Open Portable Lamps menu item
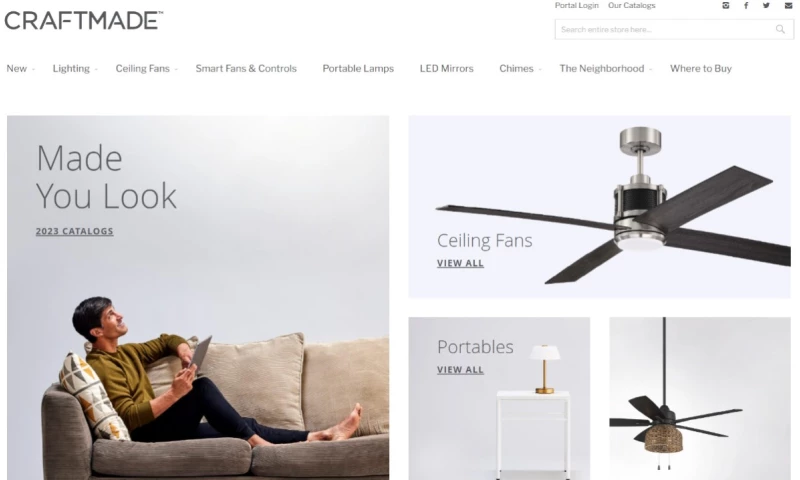The width and height of the screenshot is (800, 480). coord(358,68)
